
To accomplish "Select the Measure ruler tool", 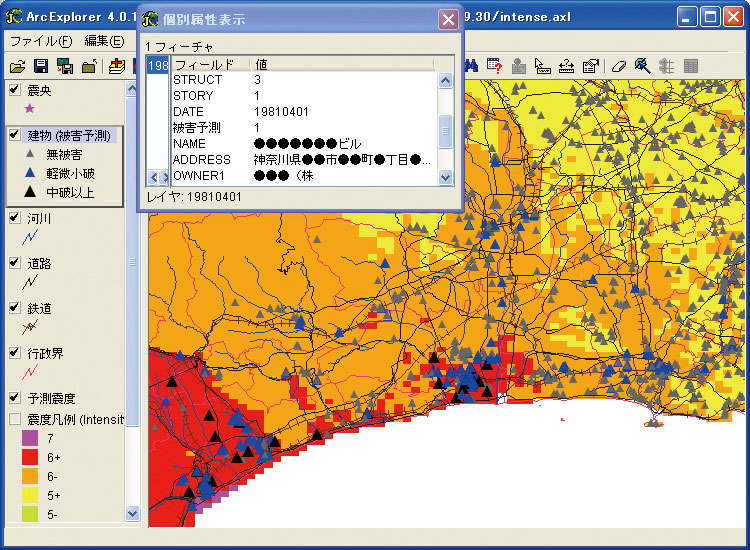I will pos(568,66).
